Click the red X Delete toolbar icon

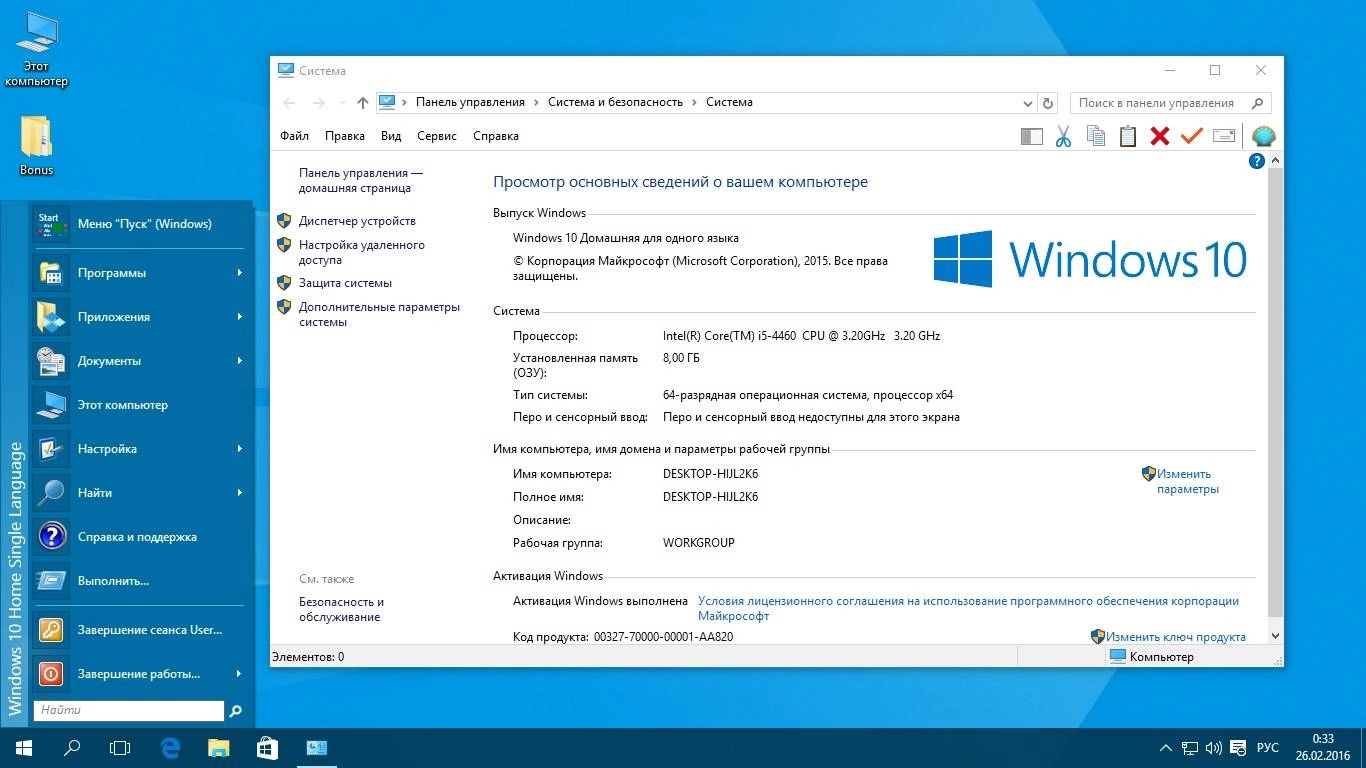point(1160,136)
